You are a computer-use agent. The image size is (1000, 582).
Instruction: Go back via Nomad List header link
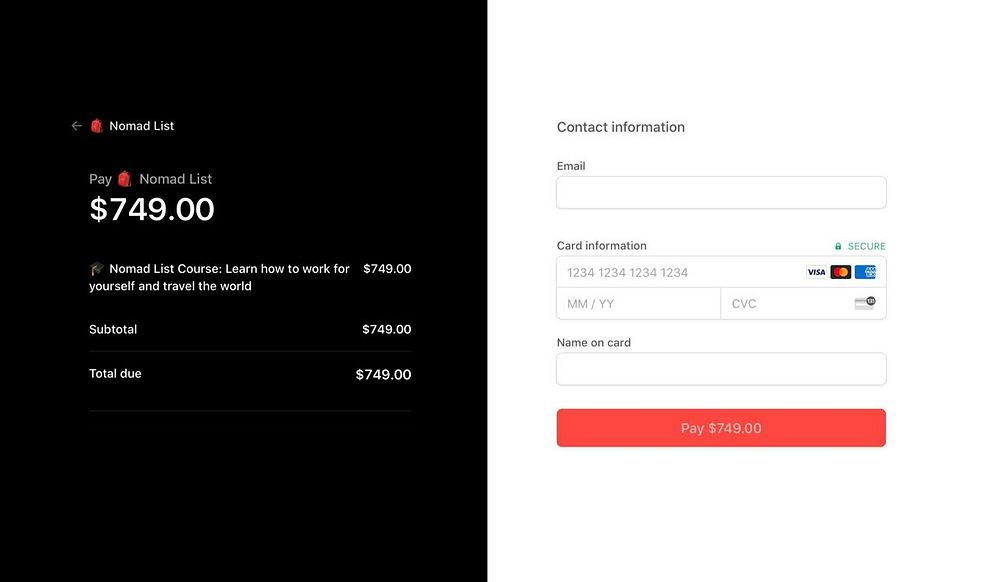click(141, 126)
